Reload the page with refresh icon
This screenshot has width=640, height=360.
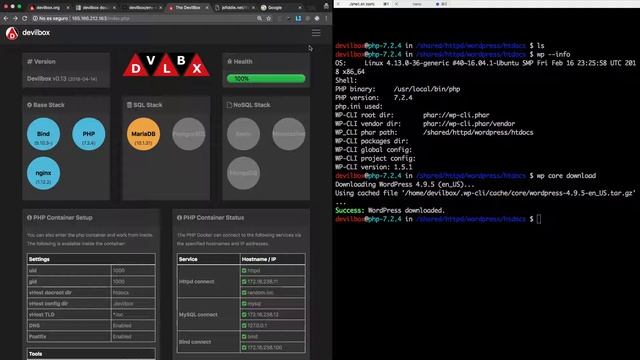click(24, 18)
